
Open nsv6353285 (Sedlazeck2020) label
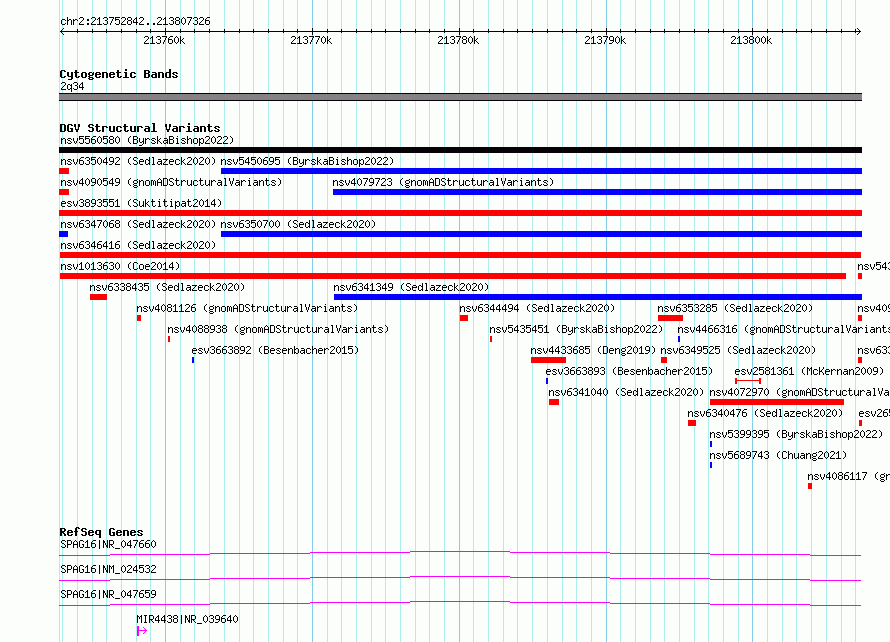point(735,308)
